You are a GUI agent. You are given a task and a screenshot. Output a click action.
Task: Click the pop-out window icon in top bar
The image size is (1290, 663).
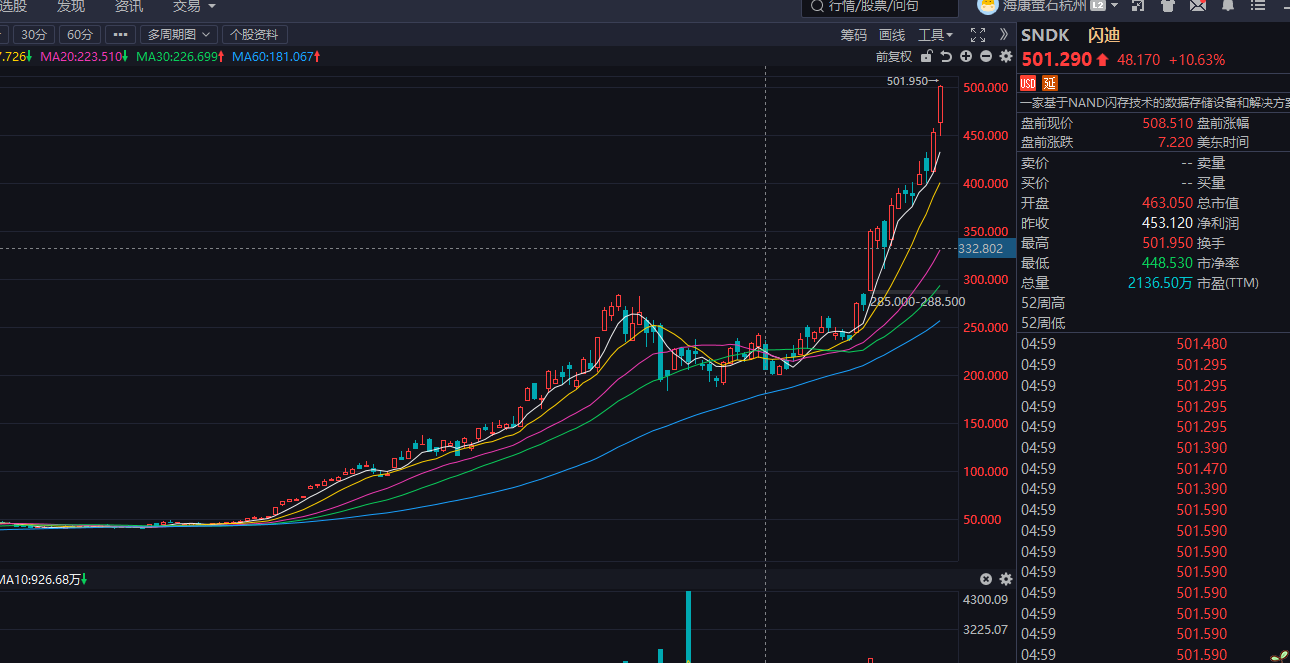(1138, 6)
